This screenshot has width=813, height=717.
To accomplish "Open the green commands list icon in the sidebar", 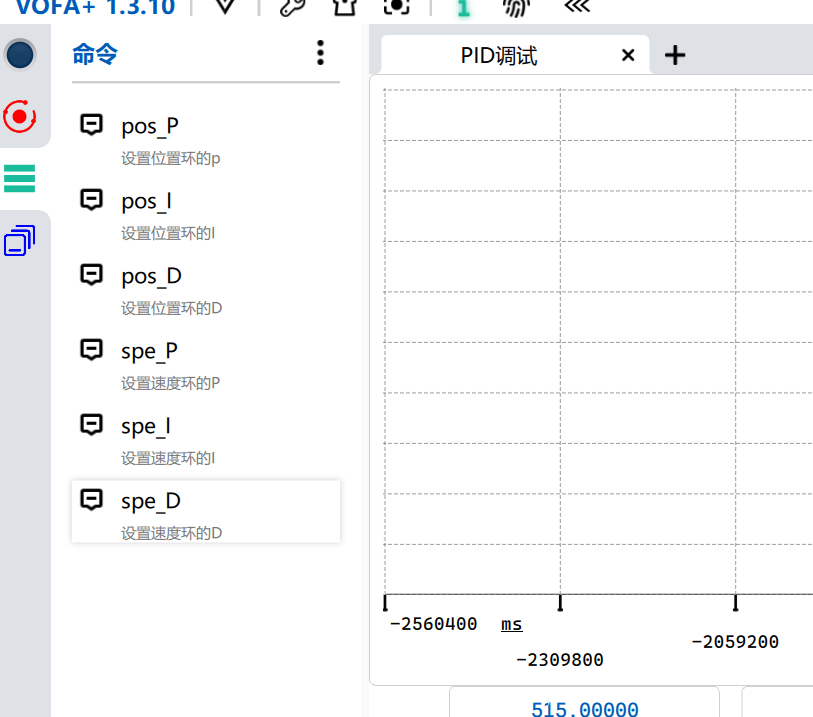I will (20, 178).
